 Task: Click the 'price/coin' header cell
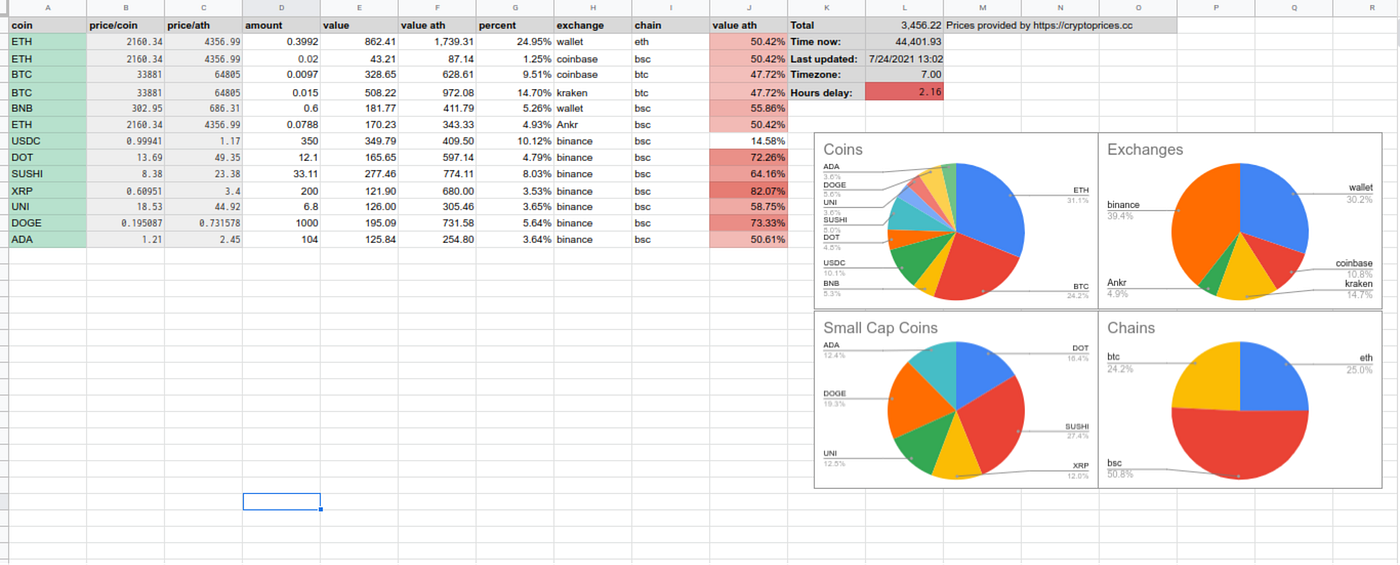(126, 25)
